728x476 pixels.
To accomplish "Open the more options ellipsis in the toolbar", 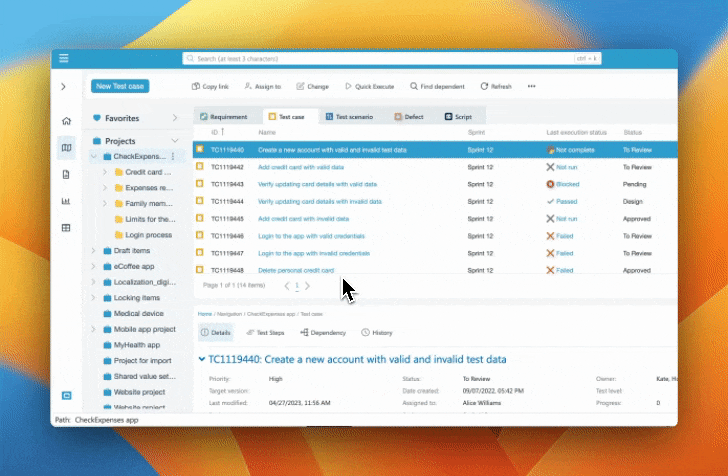I will [x=531, y=87].
